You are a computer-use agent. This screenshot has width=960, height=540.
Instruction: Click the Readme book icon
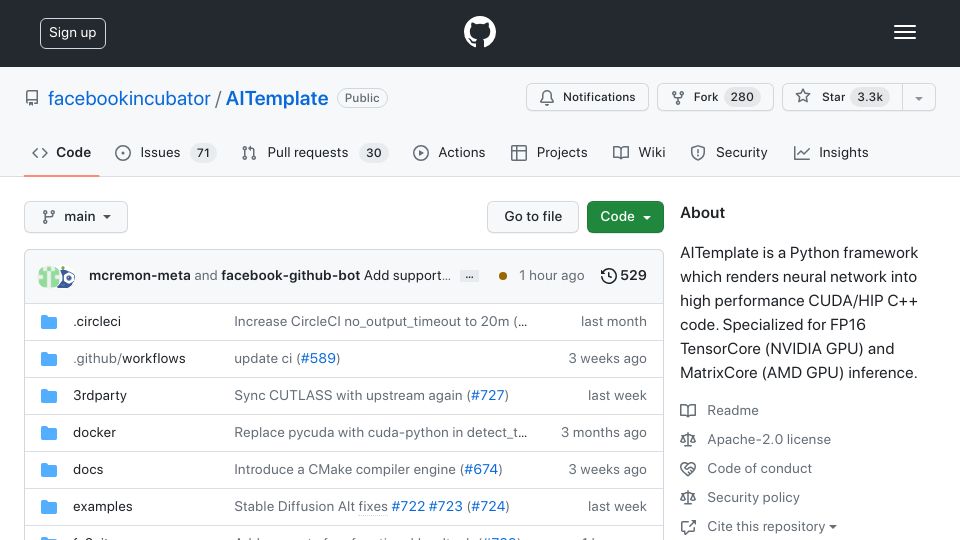click(688, 410)
